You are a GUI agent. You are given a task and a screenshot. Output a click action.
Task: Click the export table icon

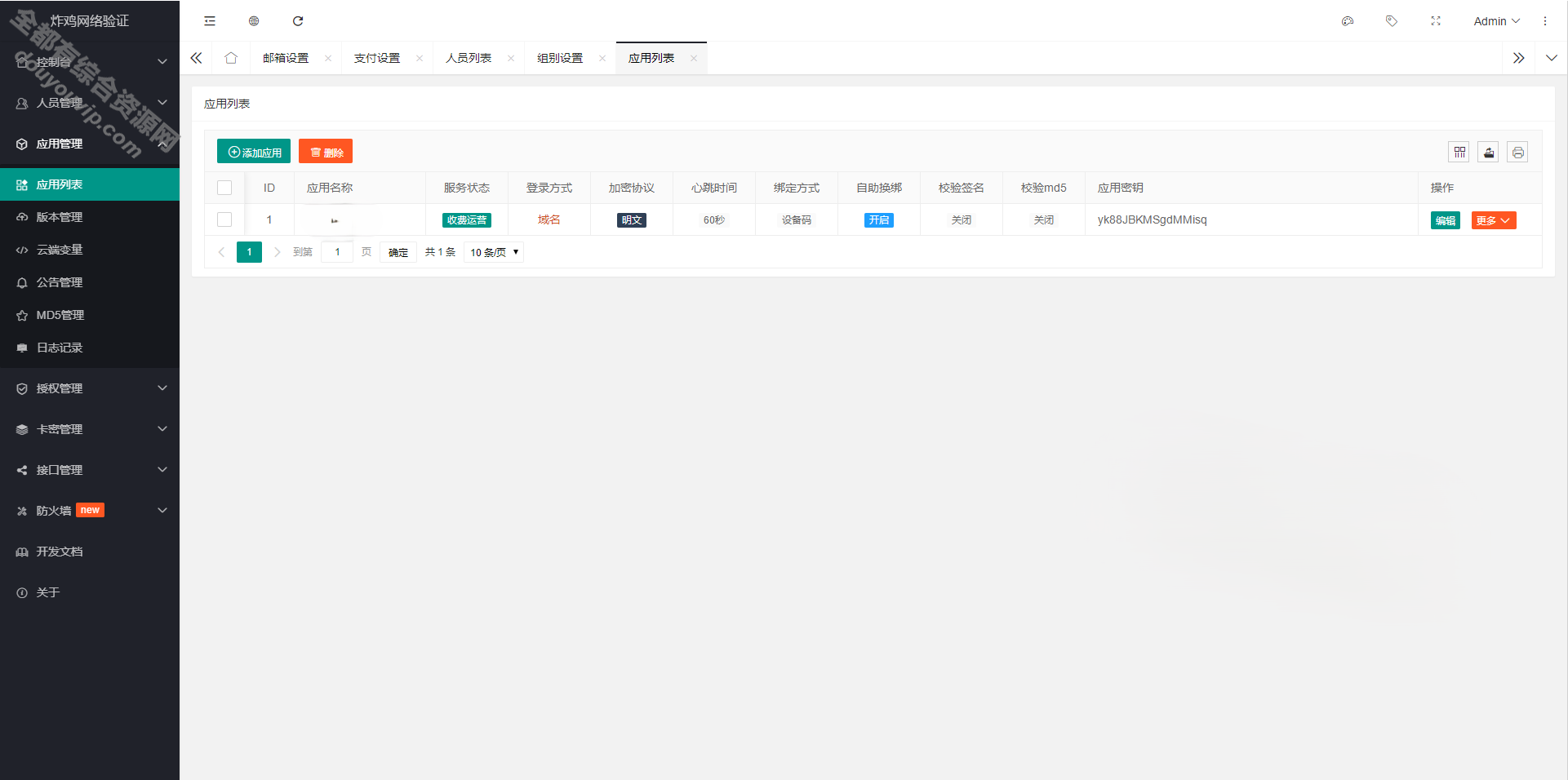1489,152
